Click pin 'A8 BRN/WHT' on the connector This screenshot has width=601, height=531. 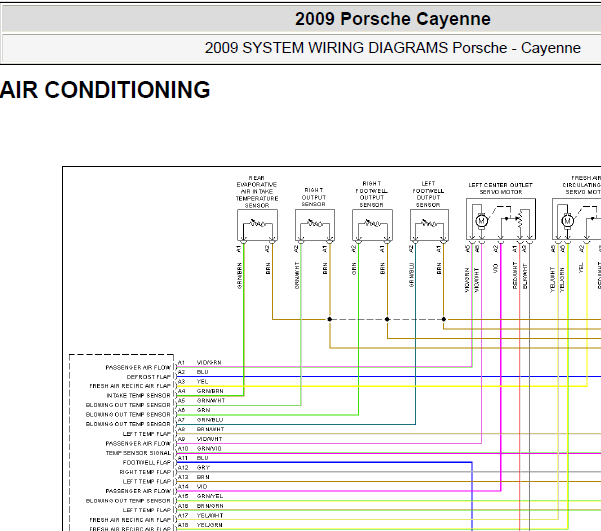click(201, 429)
